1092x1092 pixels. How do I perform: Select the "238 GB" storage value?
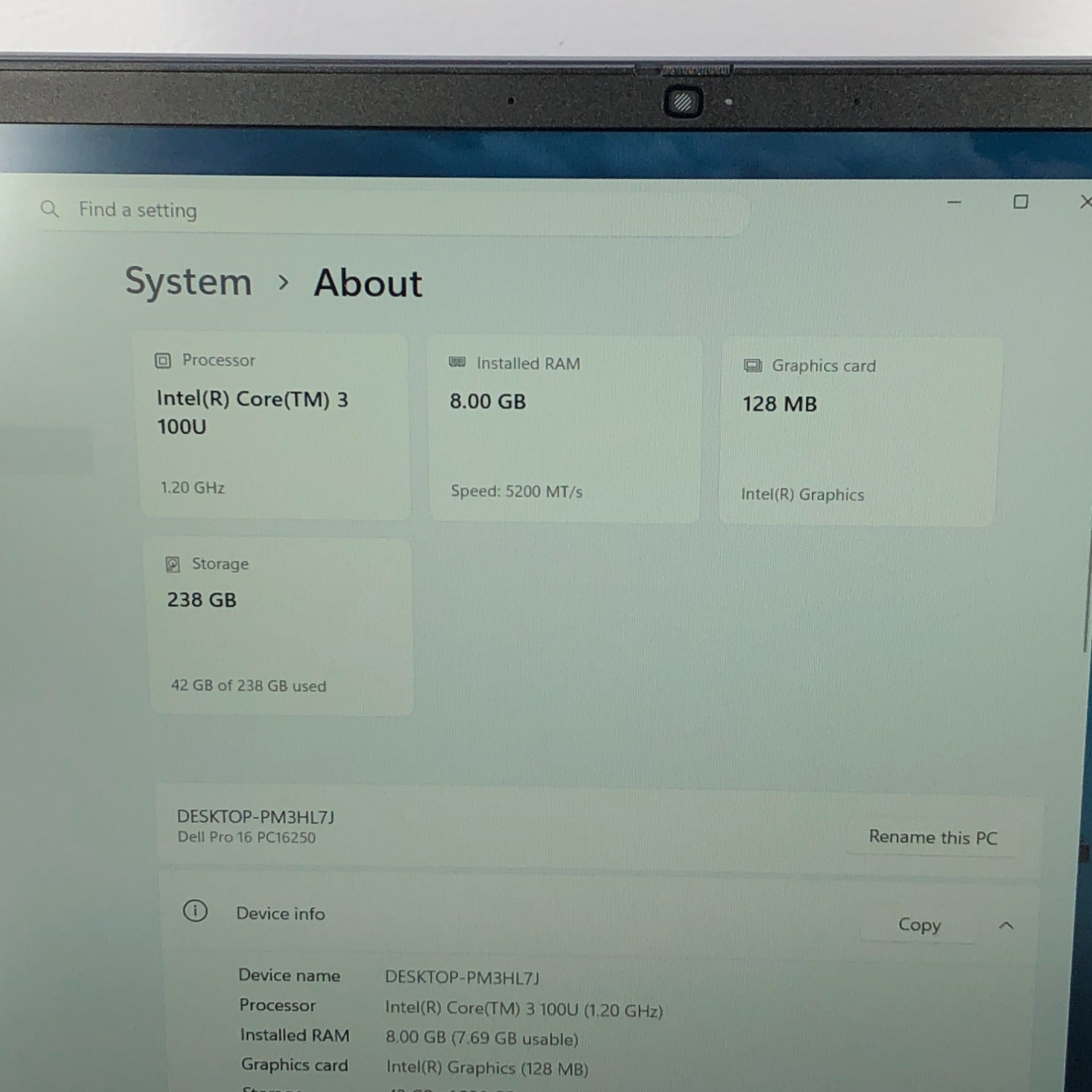tap(202, 600)
